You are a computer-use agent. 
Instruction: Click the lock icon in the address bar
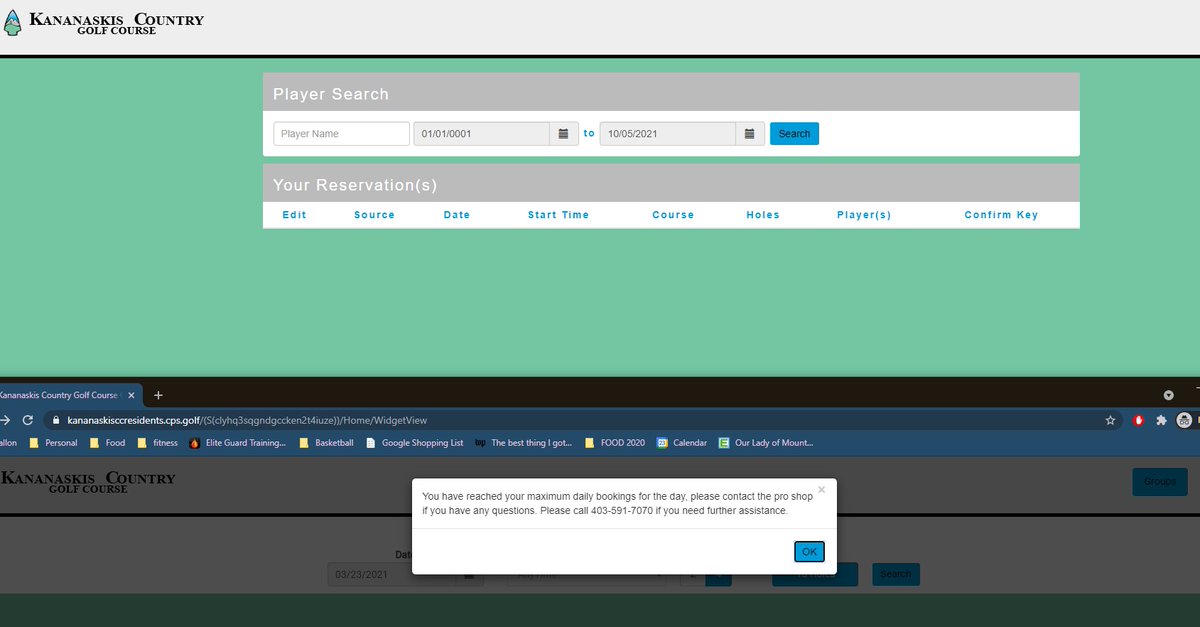(56, 421)
